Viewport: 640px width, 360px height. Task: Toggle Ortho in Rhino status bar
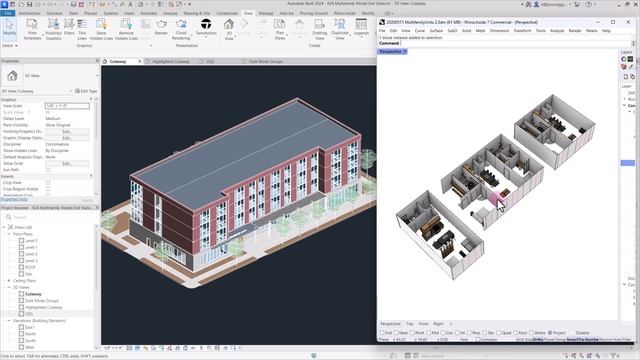click(x=538, y=339)
